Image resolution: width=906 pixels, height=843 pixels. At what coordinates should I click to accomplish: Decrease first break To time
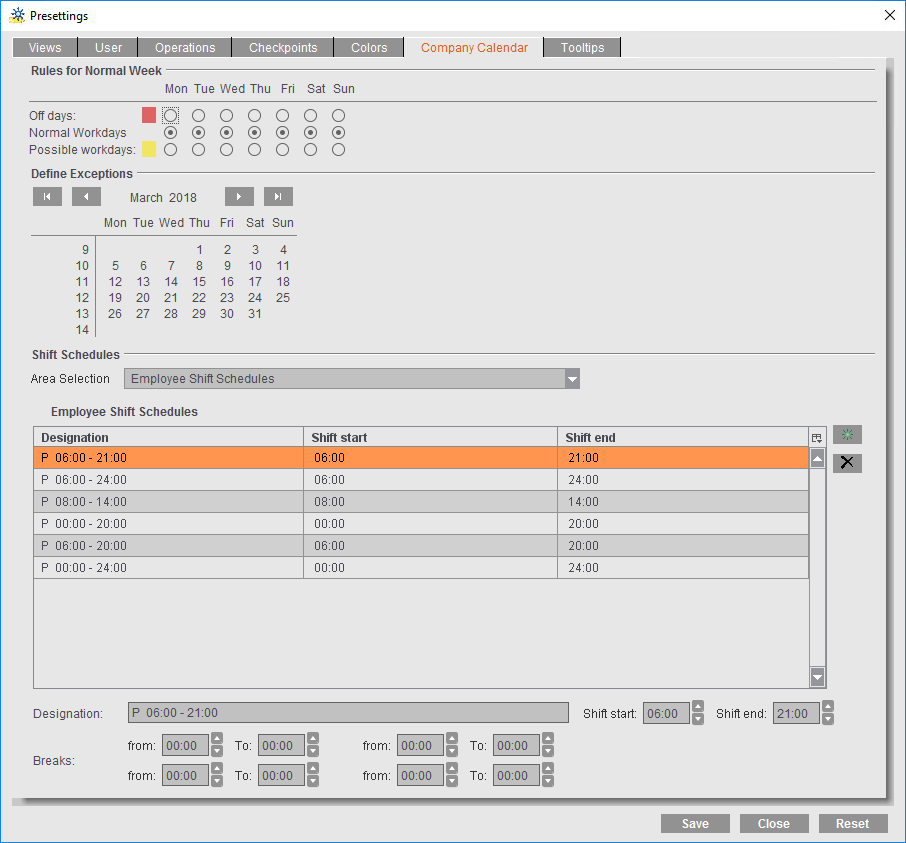pyautogui.click(x=313, y=751)
